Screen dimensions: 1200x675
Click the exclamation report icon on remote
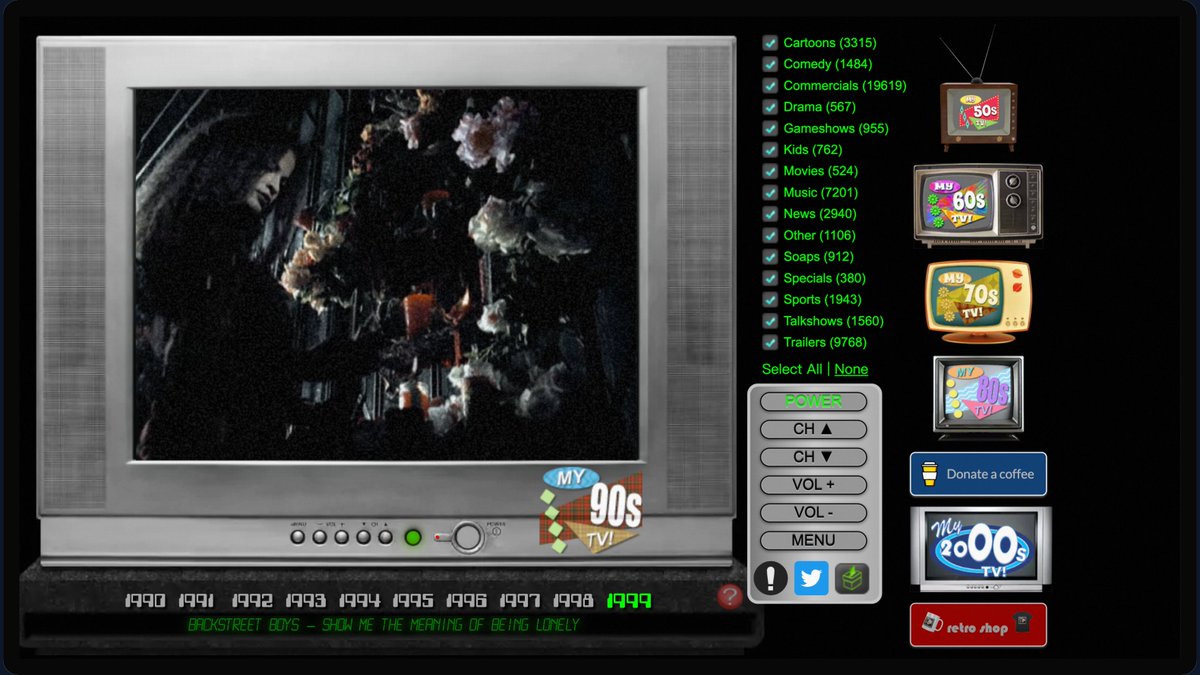point(770,578)
